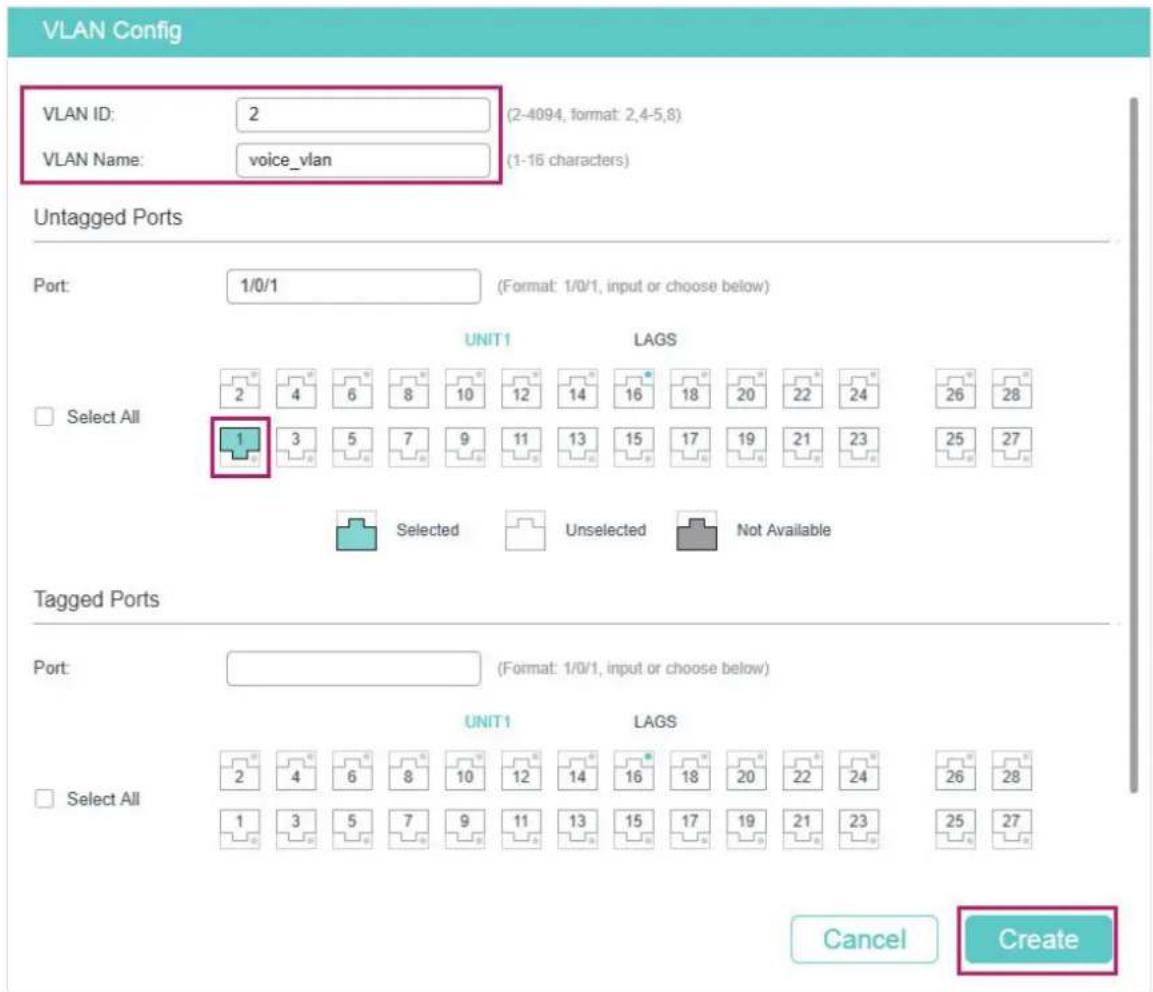The width and height of the screenshot is (1153, 992).
Task: Select untagged port 16 icon
Action: pyautogui.click(x=634, y=388)
